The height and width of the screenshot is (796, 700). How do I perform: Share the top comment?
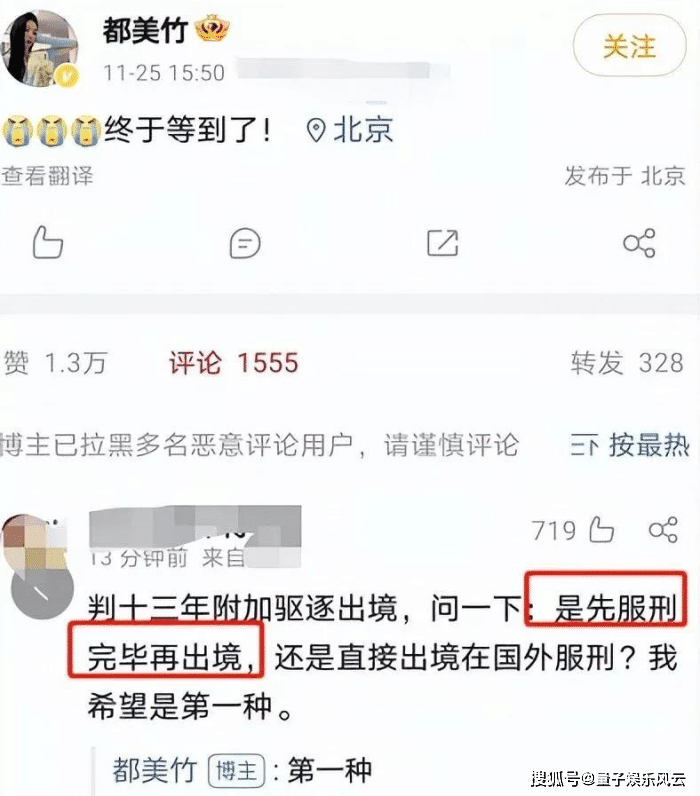click(663, 530)
